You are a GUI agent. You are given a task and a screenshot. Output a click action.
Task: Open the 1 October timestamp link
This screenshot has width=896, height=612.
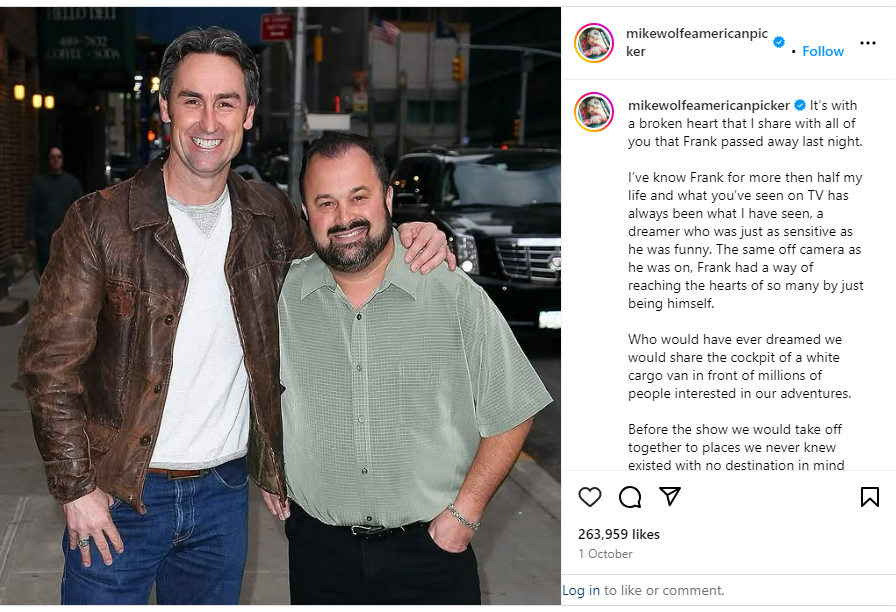click(605, 554)
